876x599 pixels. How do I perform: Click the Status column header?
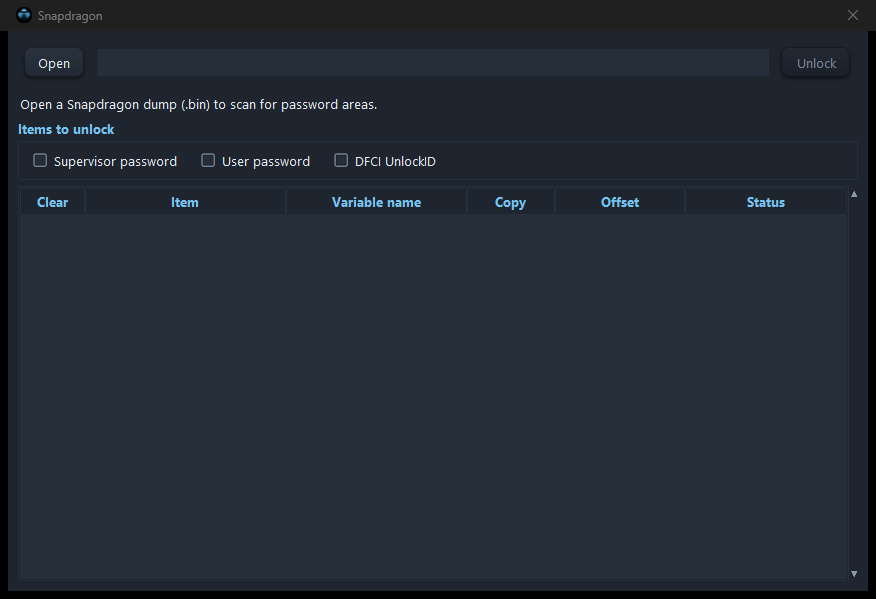[766, 202]
